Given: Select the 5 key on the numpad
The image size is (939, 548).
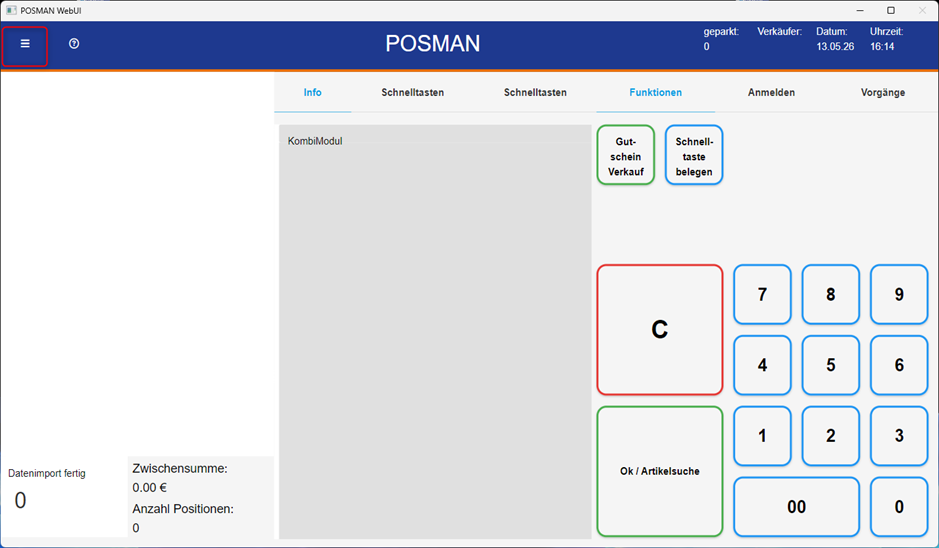Looking at the screenshot, I should click(x=831, y=365).
